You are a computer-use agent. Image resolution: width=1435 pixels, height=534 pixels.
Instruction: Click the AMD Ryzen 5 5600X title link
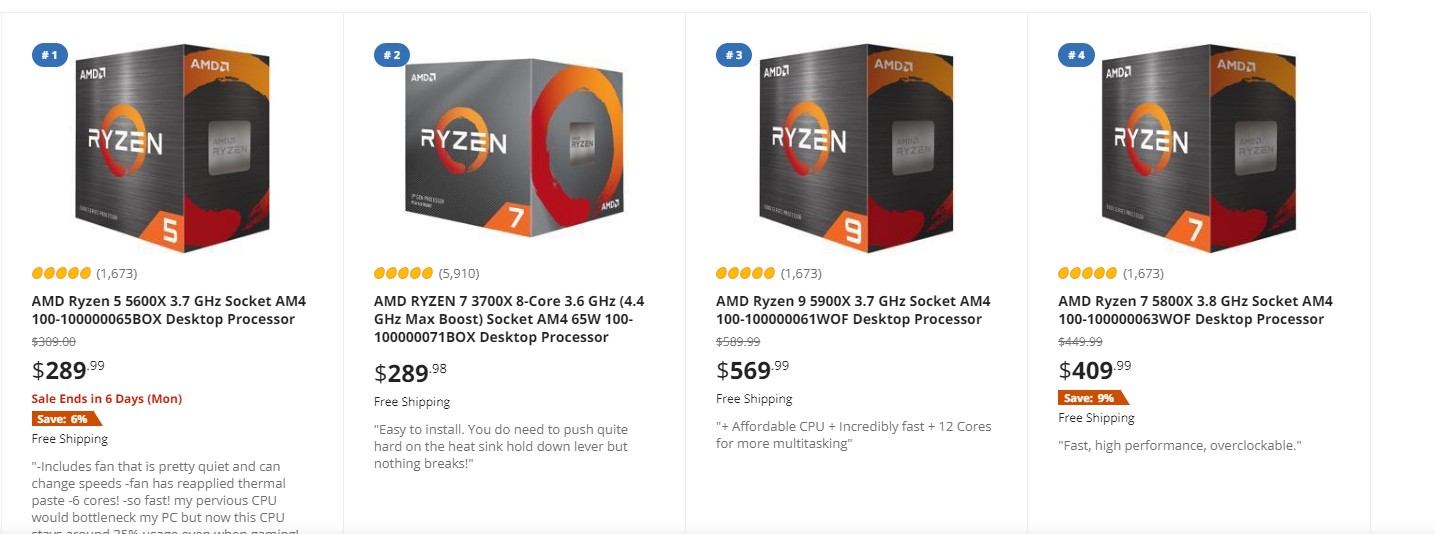tap(168, 310)
